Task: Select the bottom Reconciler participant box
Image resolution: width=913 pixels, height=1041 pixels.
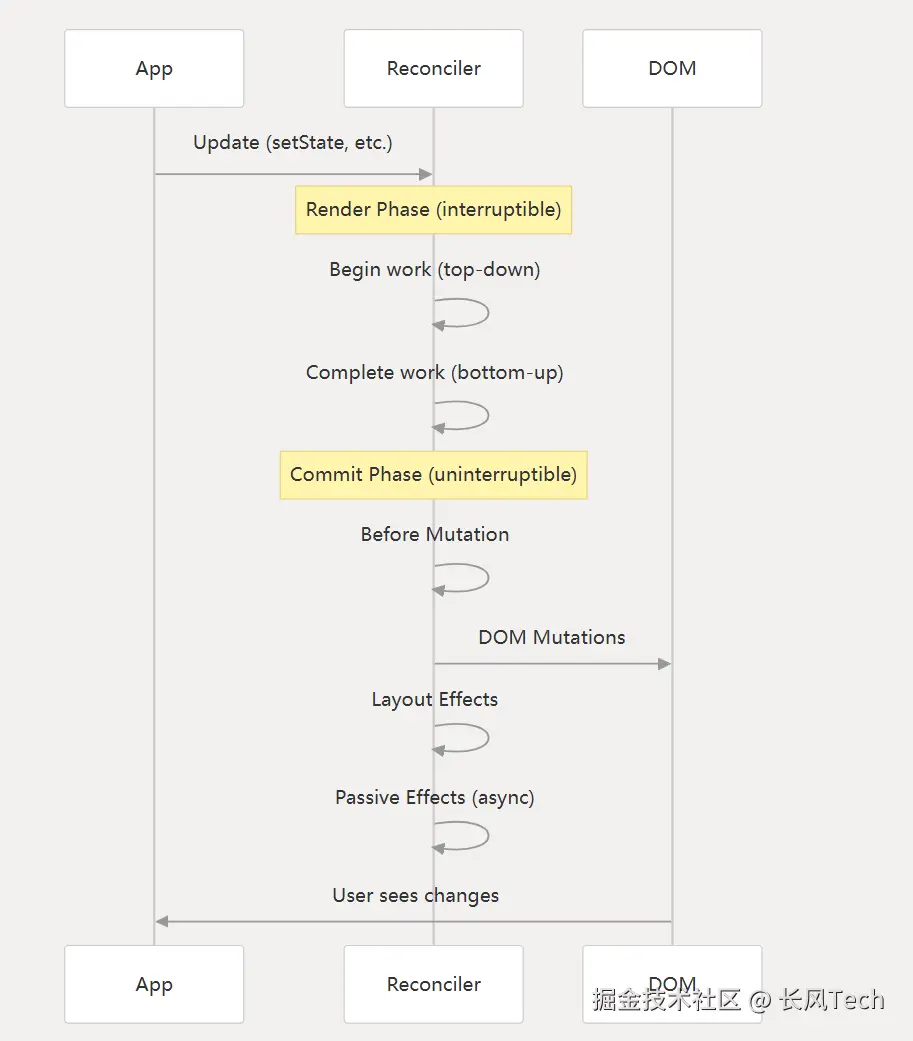Action: pos(433,985)
